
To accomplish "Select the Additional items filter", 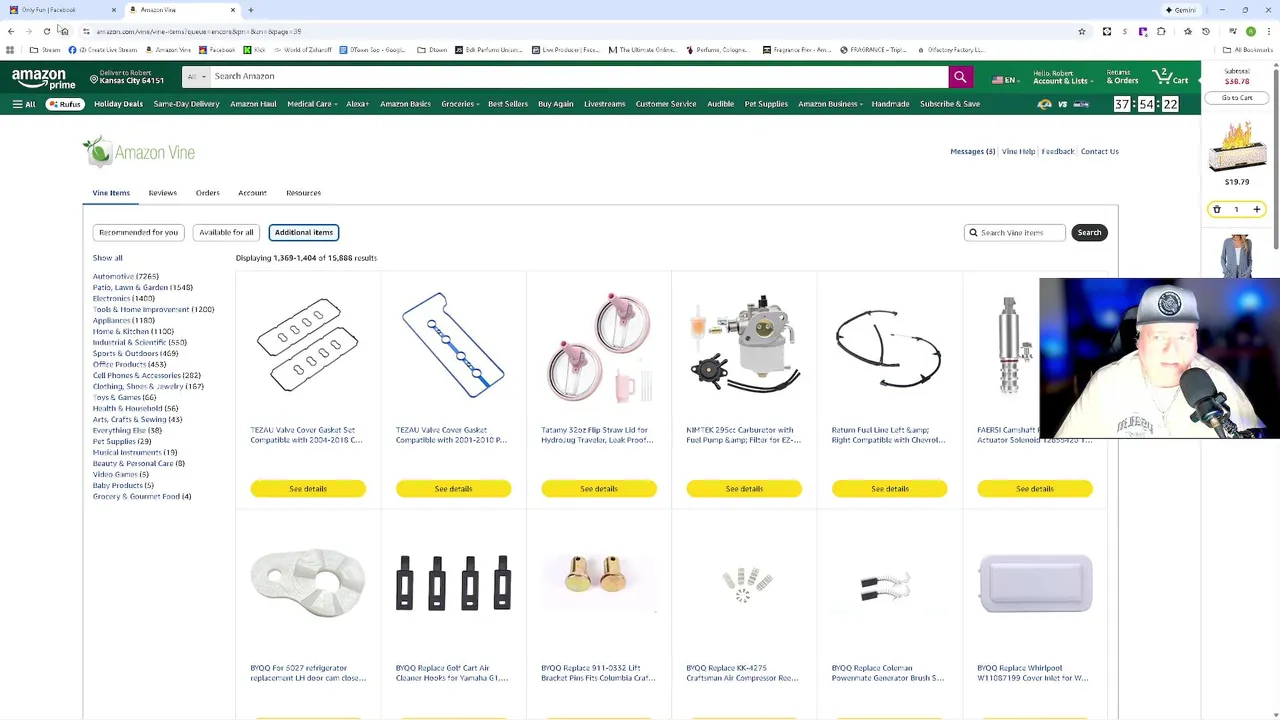I will click(x=304, y=232).
